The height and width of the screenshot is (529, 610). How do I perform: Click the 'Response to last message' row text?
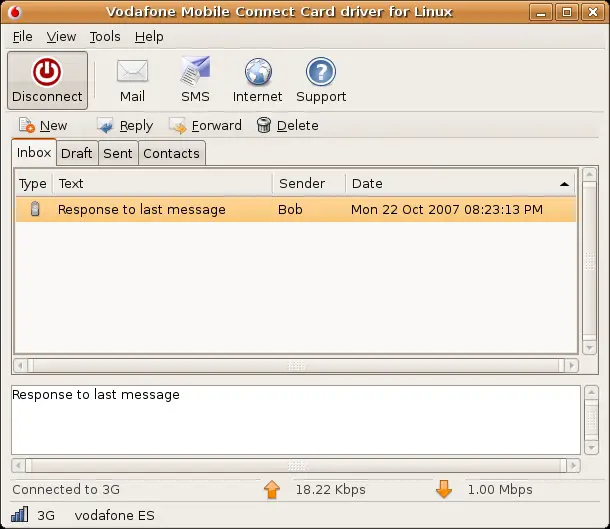[x=142, y=210]
